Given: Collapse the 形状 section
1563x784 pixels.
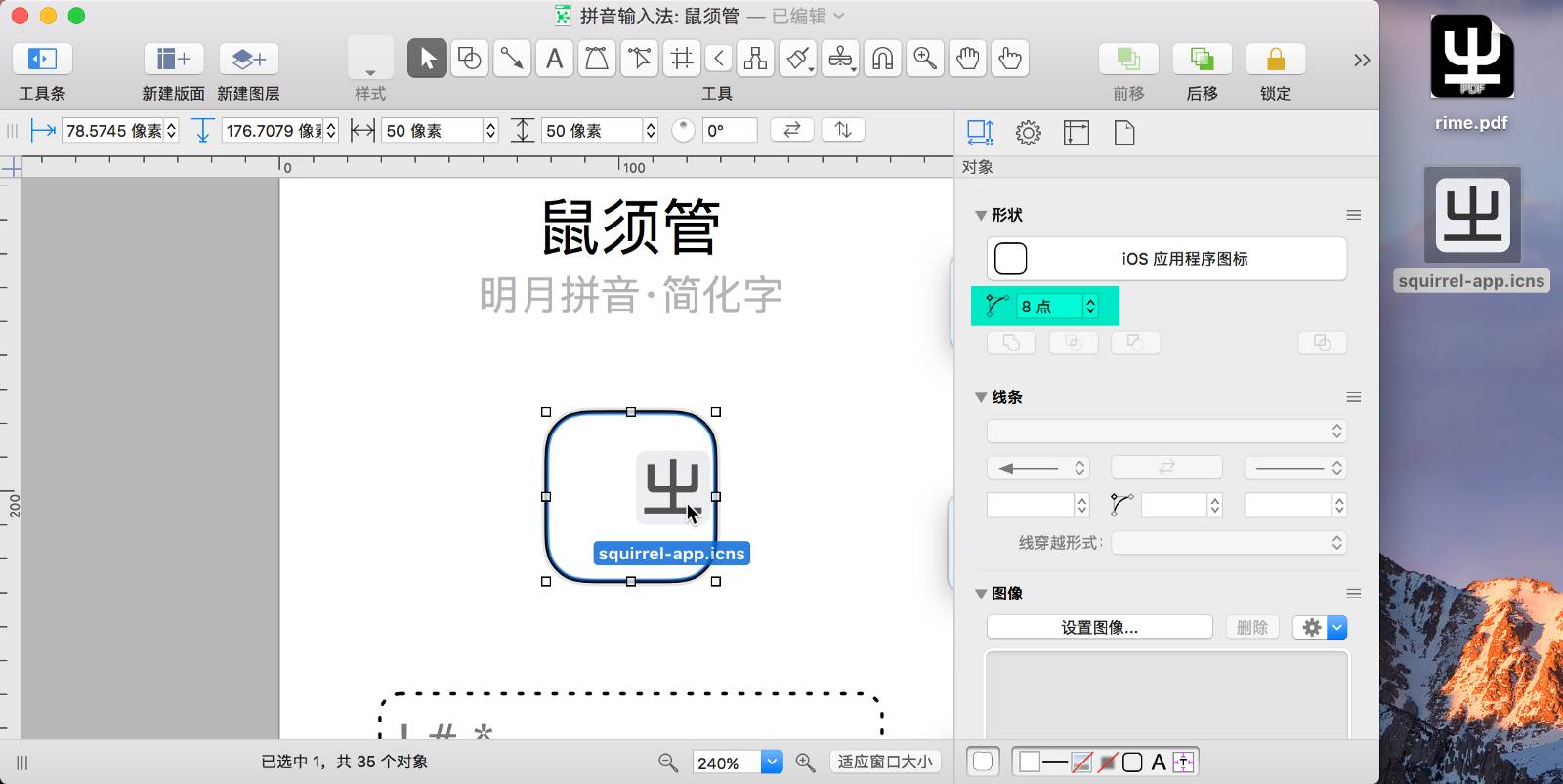Looking at the screenshot, I should (x=981, y=215).
